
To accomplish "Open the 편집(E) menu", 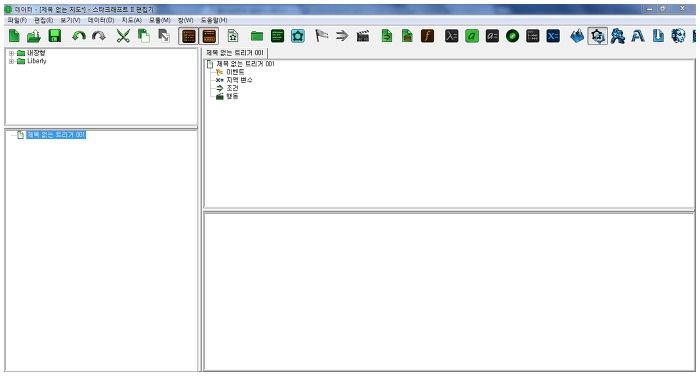I will coord(44,20).
